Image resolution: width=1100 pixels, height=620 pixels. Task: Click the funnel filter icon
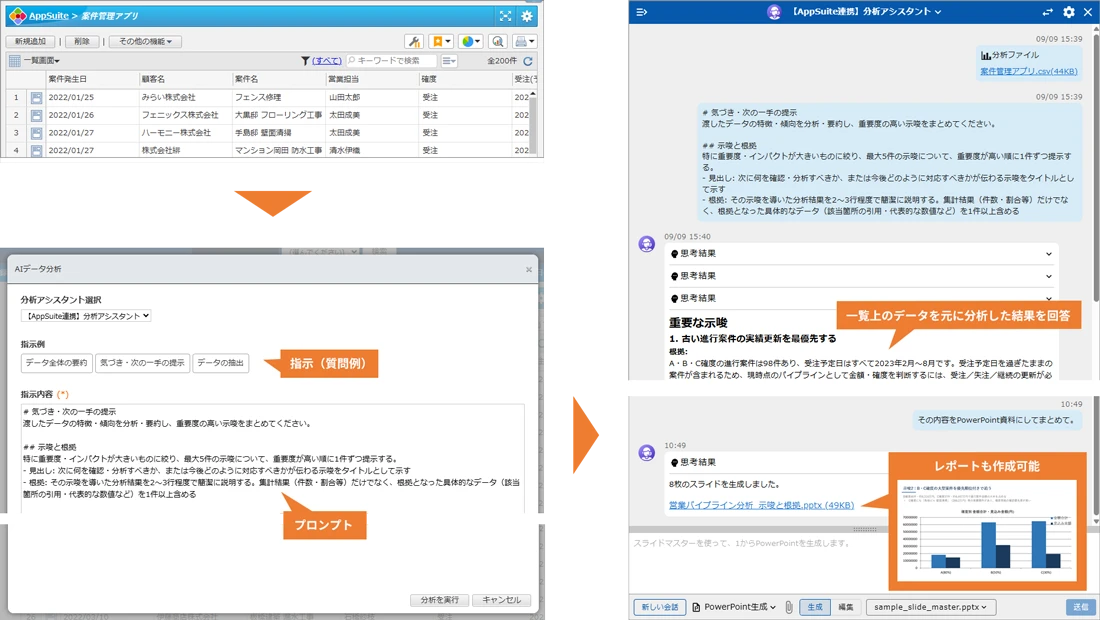[x=305, y=61]
